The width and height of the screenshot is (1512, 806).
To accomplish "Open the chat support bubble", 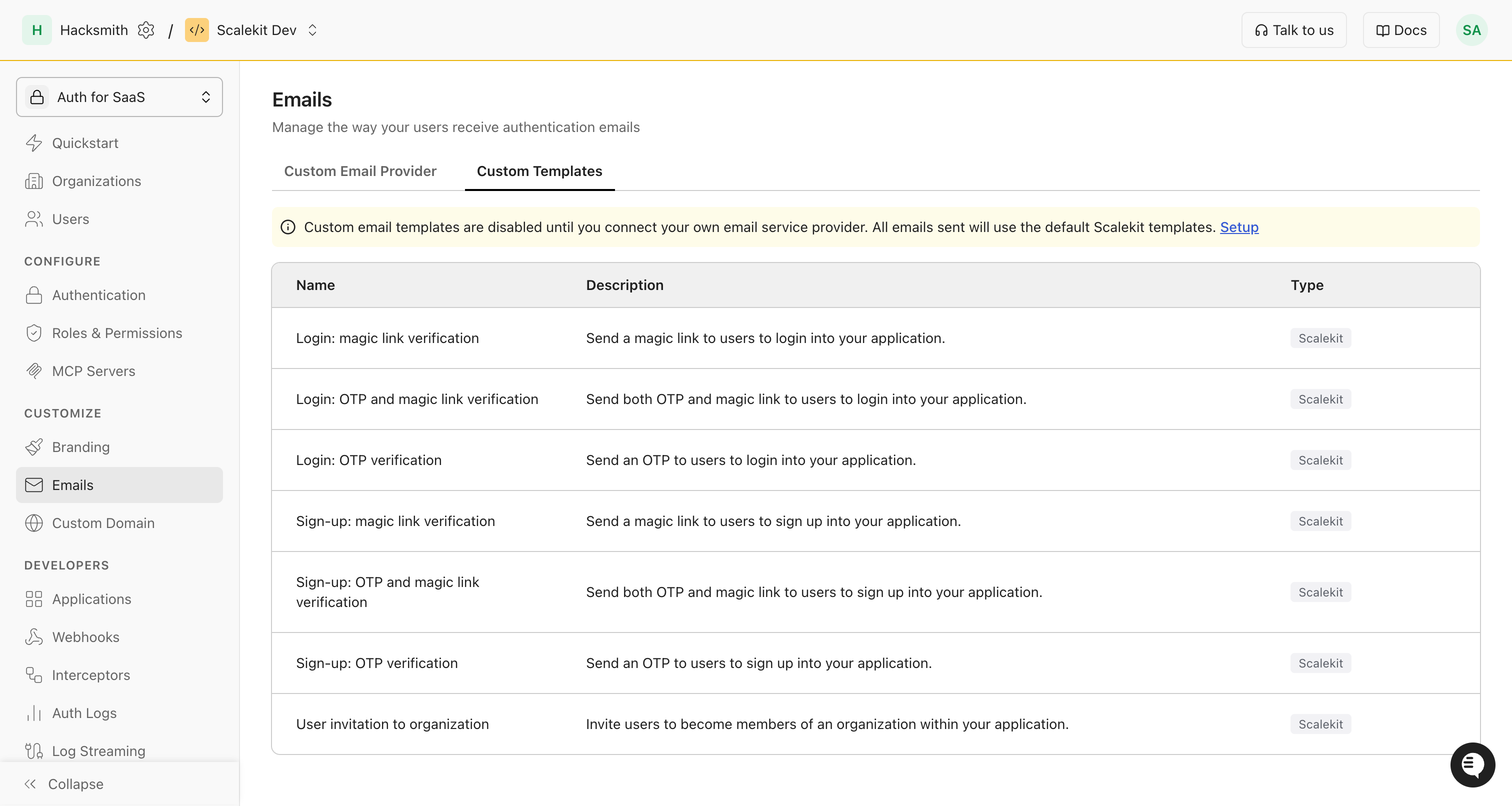I will coord(1472,764).
